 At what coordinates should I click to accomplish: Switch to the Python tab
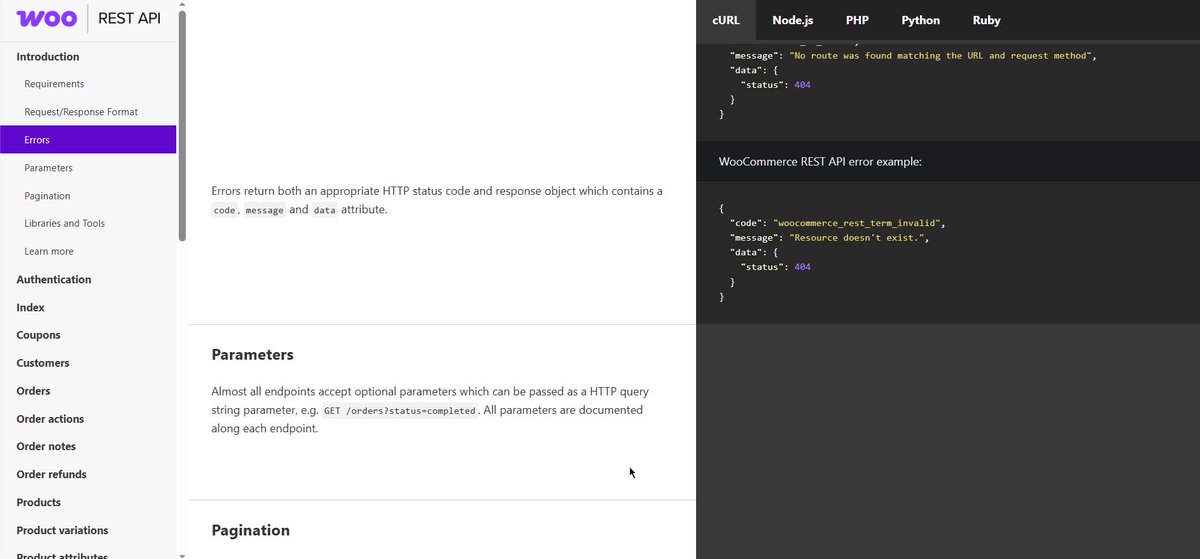pos(921,20)
